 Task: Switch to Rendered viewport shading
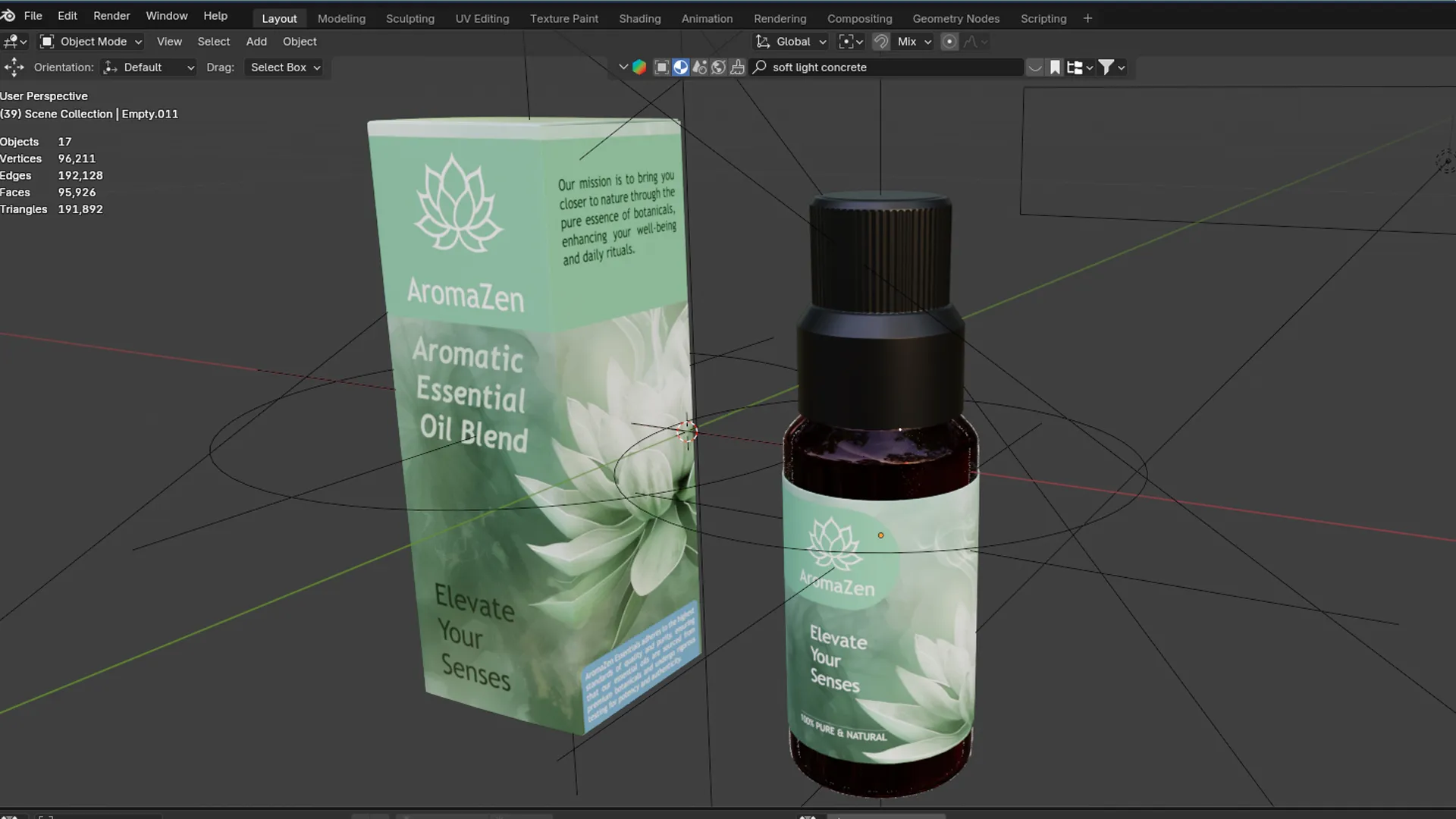[x=718, y=67]
